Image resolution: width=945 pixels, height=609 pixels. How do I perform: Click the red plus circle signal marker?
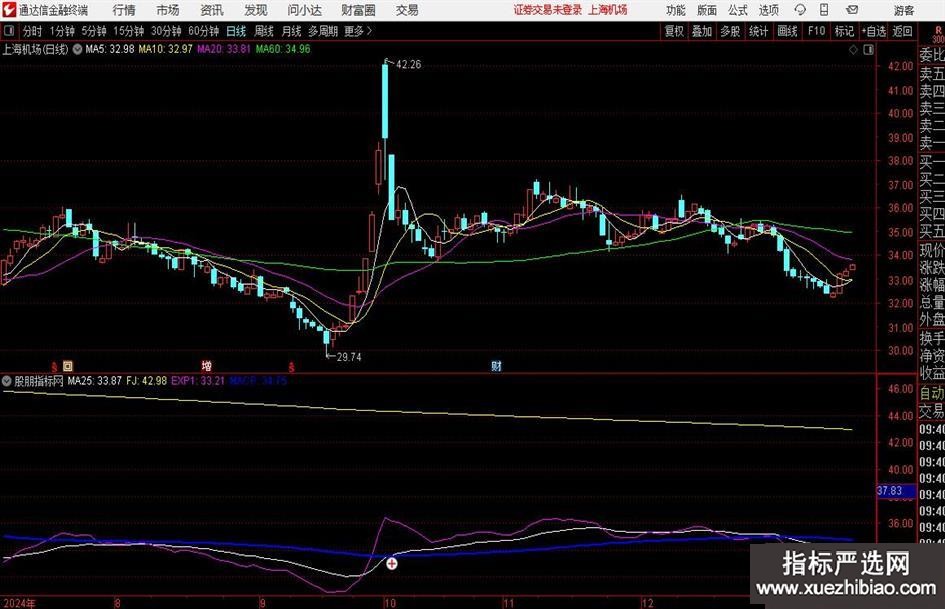(392, 563)
